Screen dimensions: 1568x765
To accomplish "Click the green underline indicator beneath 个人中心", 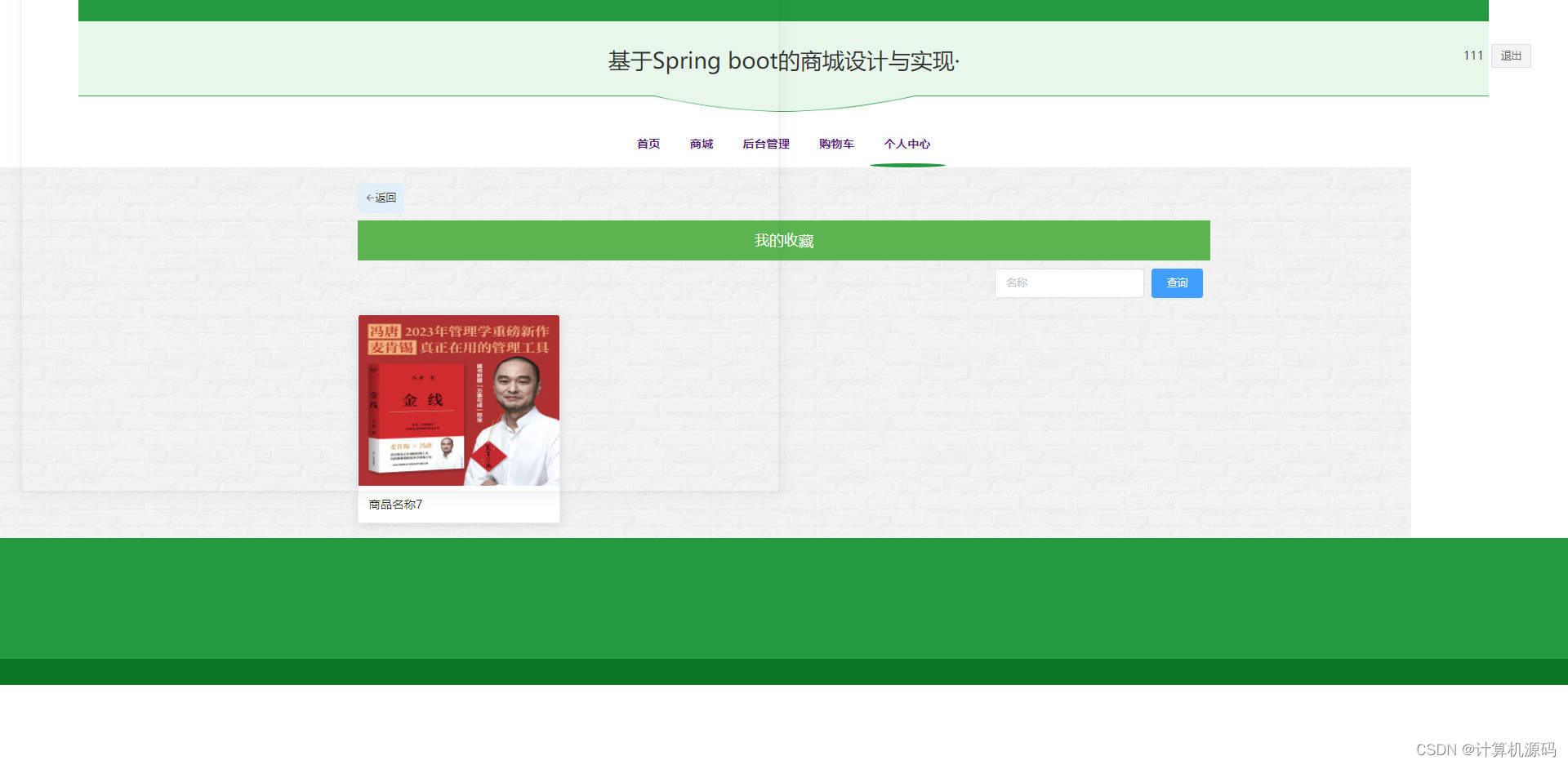I will 907,163.
